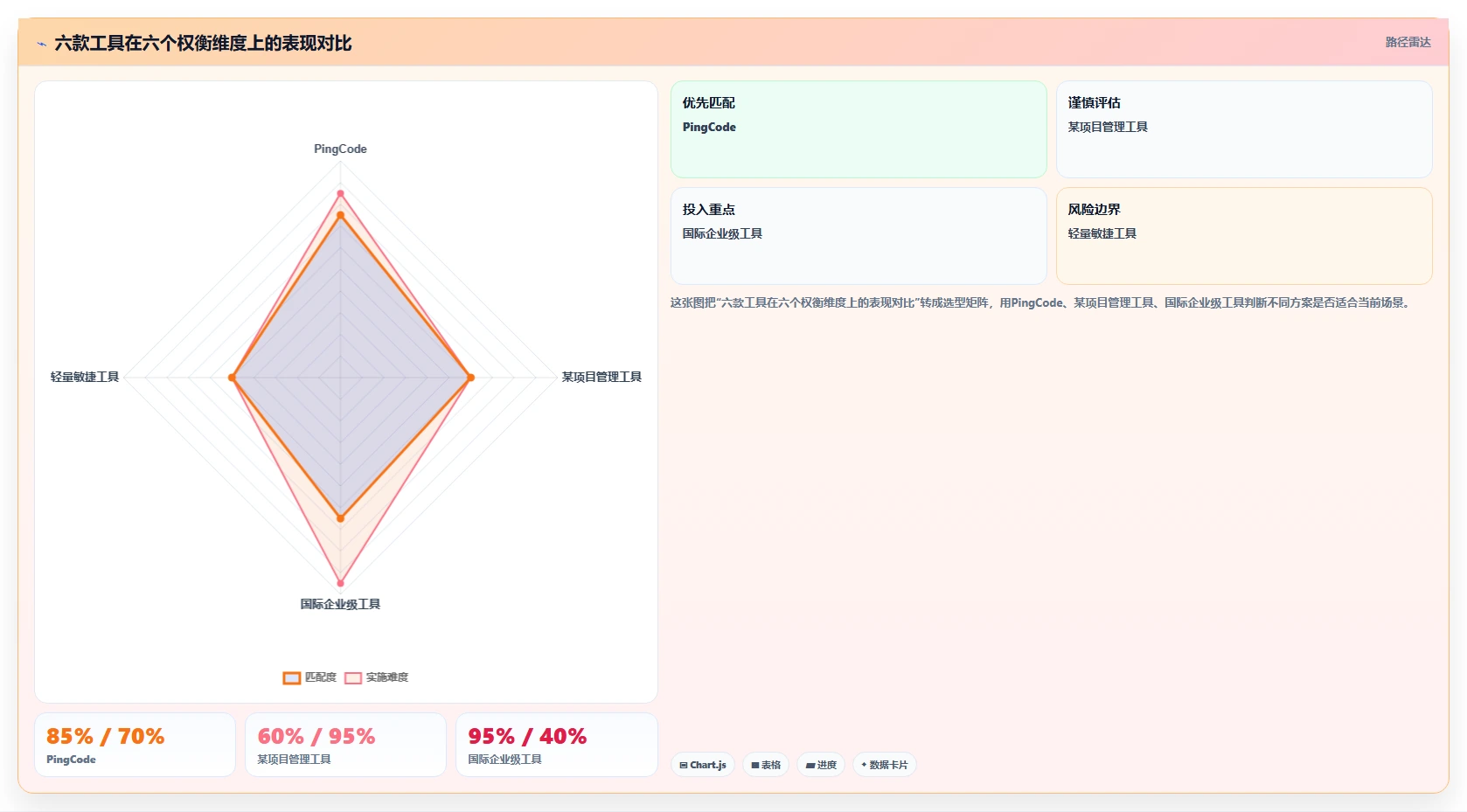Open the 风险边界 card

[x=1244, y=236]
